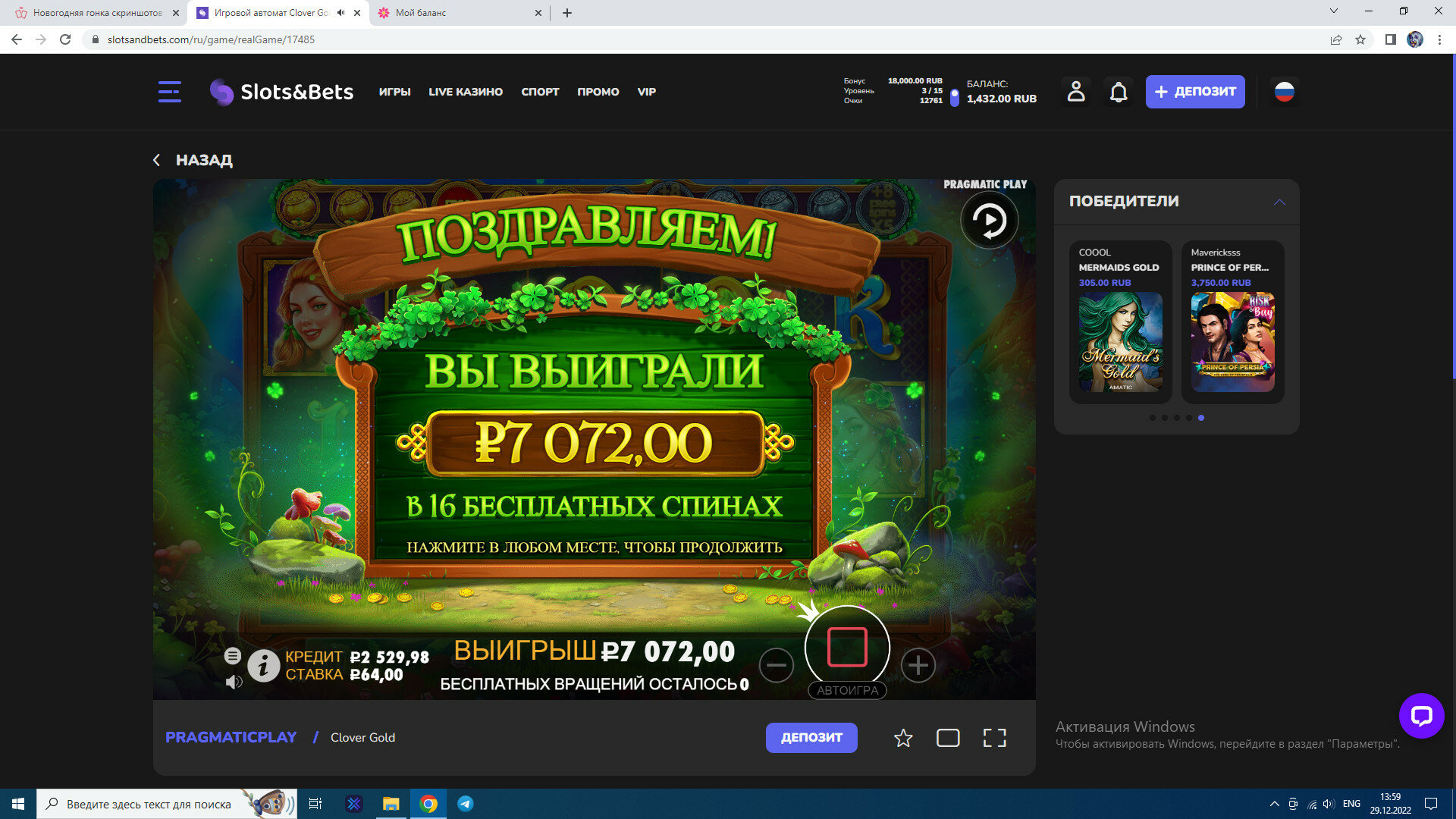Open the language flag selector
Viewport: 1456px width, 819px height.
(1284, 92)
